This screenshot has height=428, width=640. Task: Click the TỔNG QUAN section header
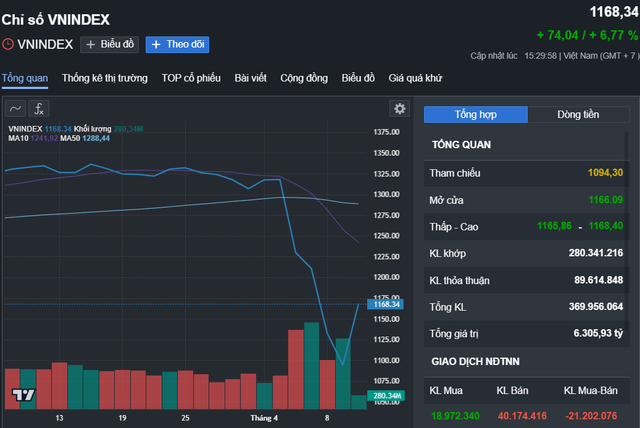[462, 145]
